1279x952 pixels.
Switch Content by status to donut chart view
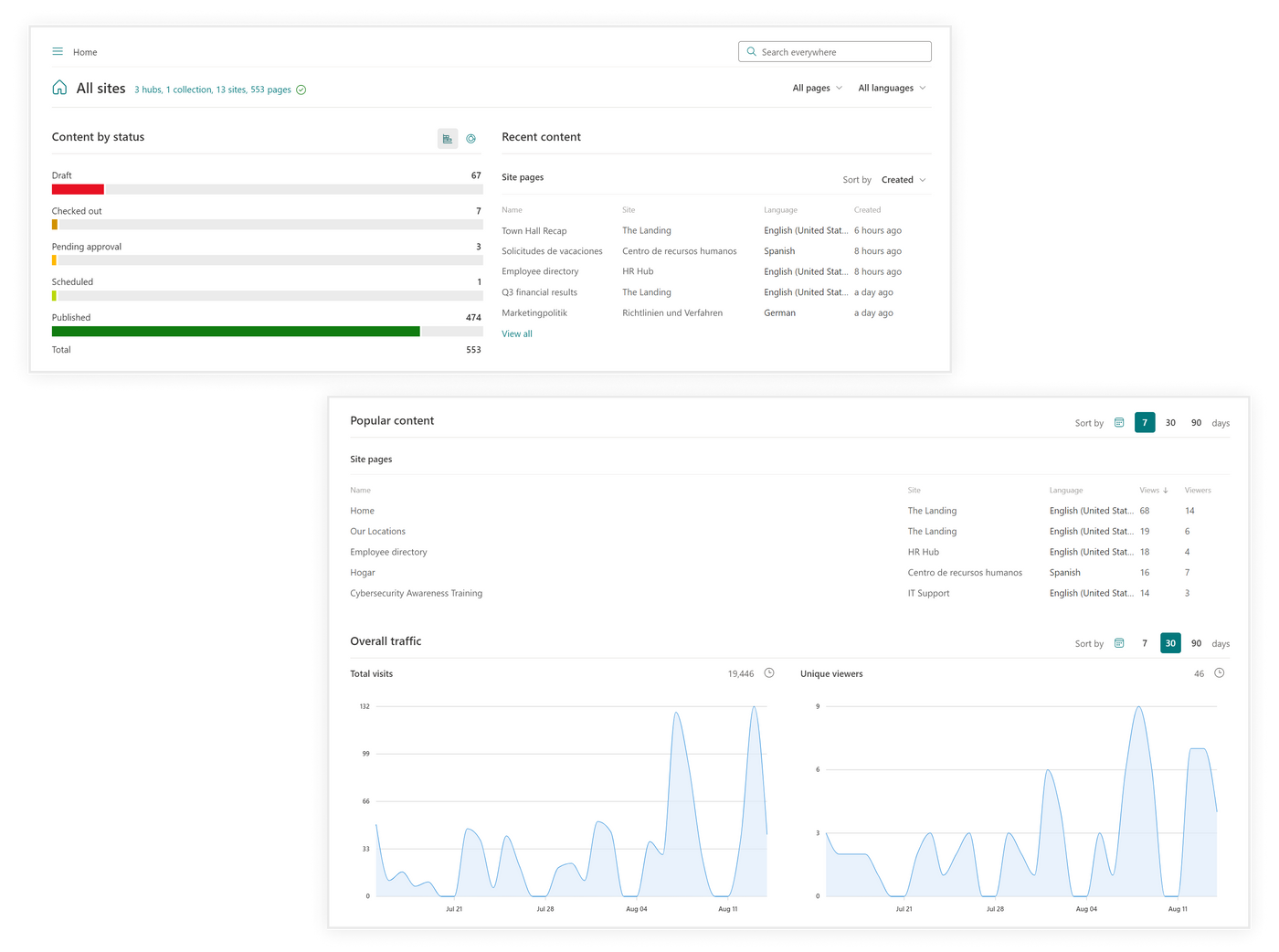pyautogui.click(x=471, y=139)
